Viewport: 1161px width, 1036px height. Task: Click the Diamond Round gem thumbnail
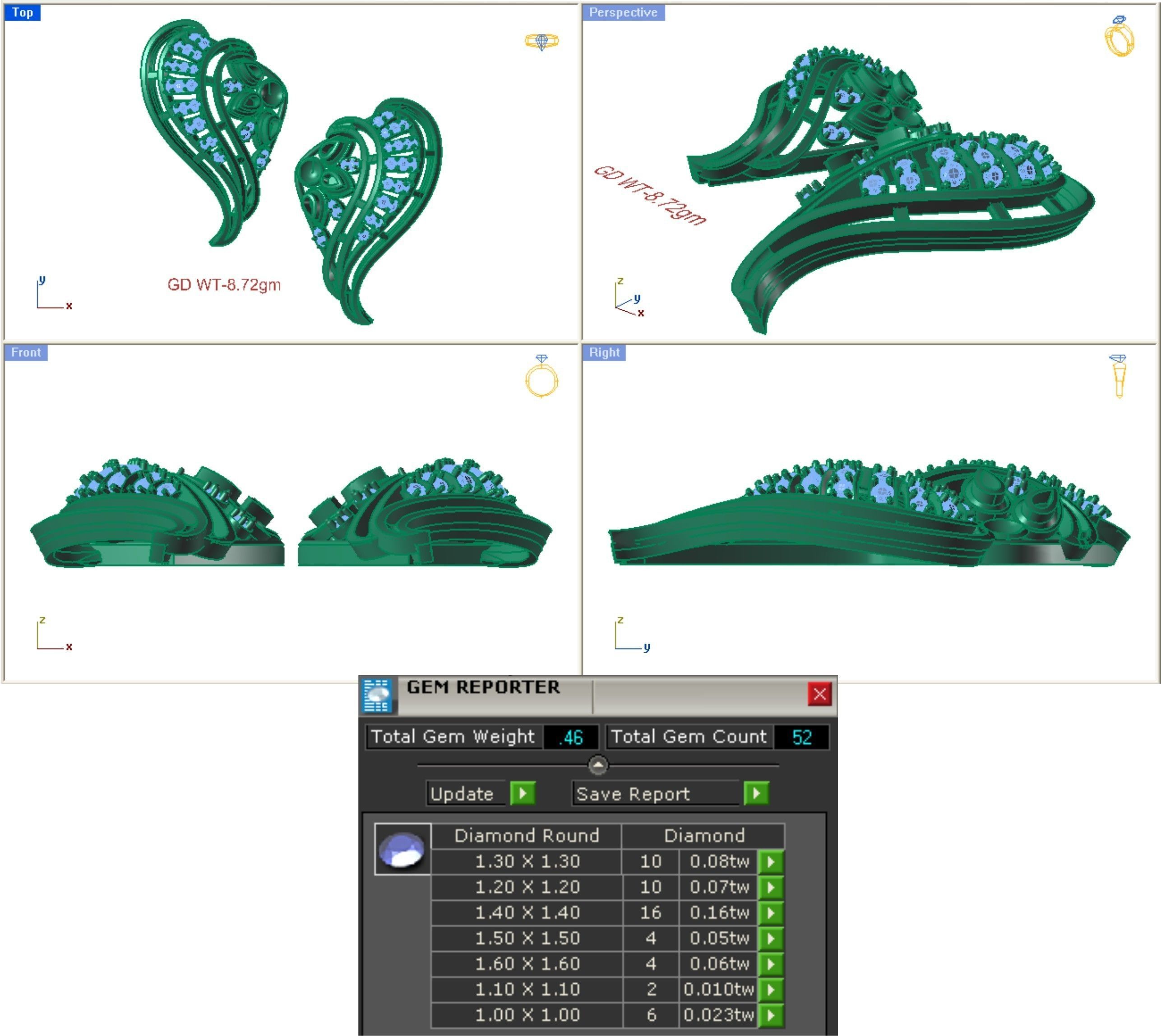(x=402, y=849)
